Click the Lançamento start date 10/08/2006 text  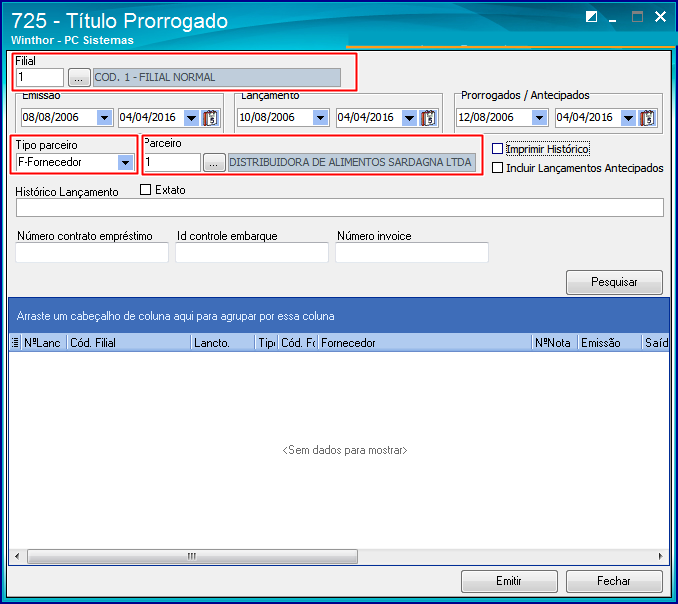(267, 118)
